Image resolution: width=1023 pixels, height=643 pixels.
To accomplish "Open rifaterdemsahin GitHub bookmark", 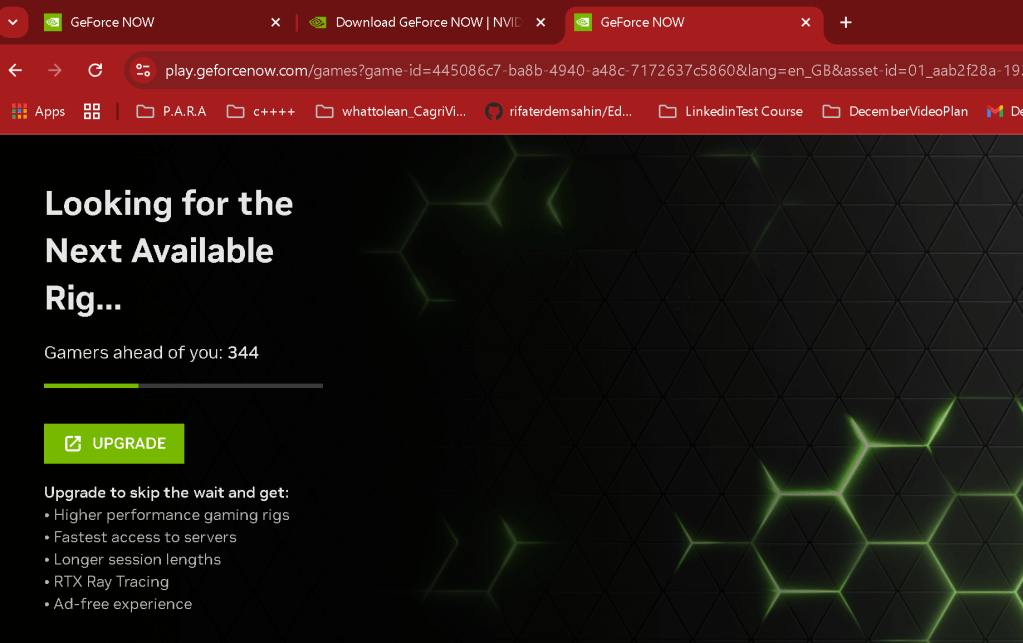I will pos(558,112).
